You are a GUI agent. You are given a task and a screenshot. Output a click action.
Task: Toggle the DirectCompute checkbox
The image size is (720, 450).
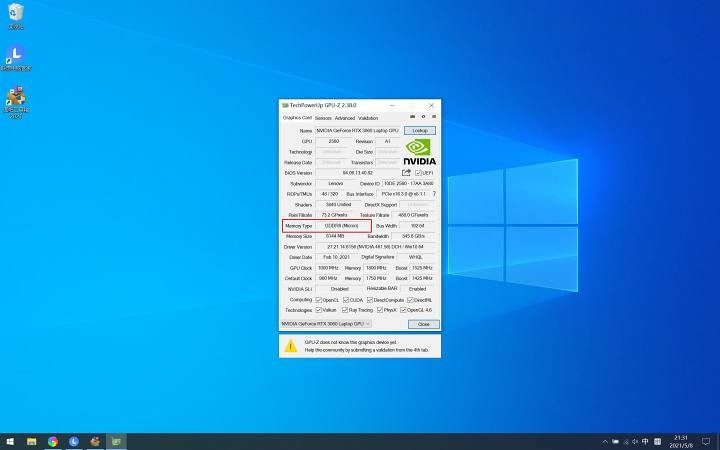[370, 300]
